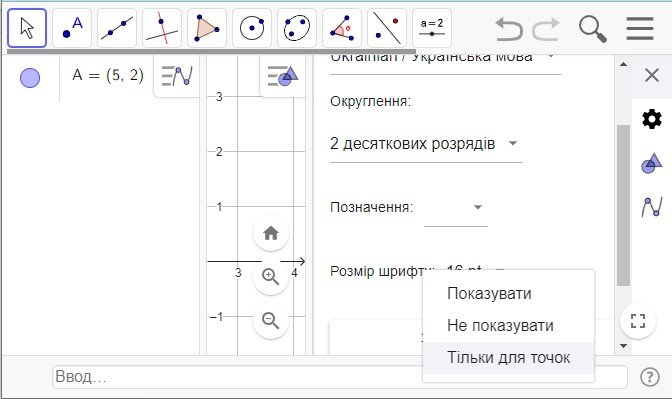Undo the last action

coord(509,29)
